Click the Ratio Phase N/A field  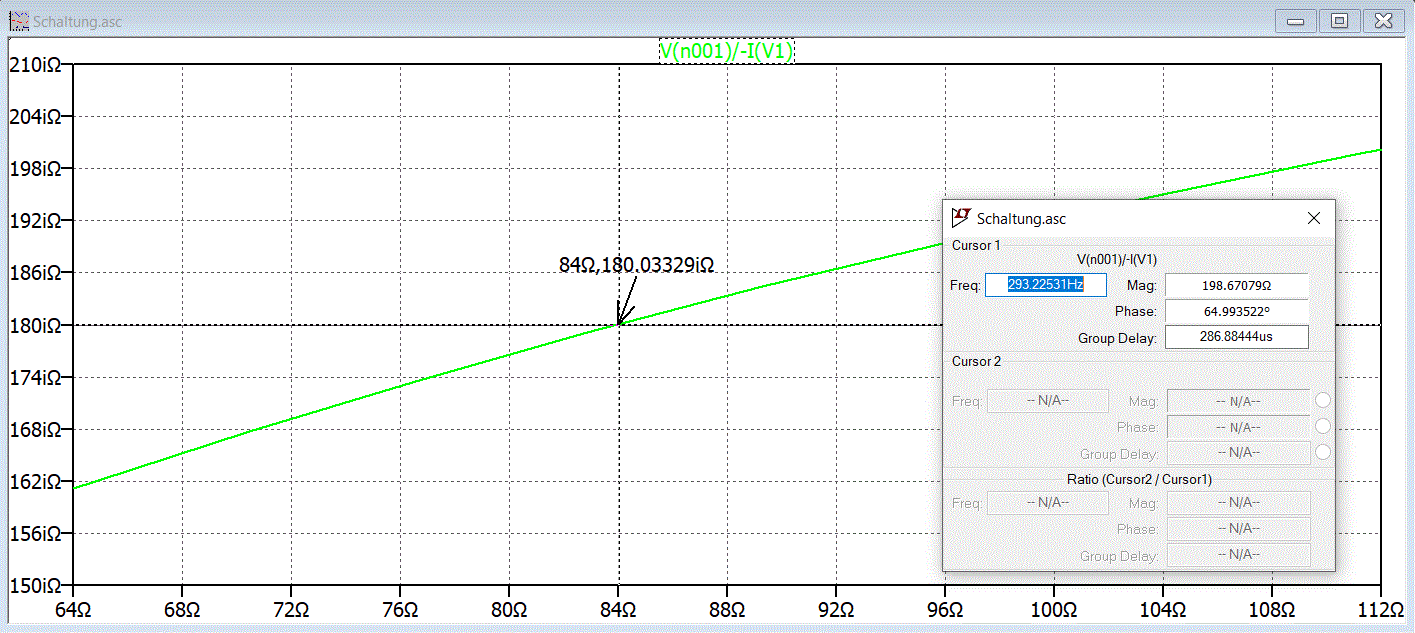coord(1238,529)
